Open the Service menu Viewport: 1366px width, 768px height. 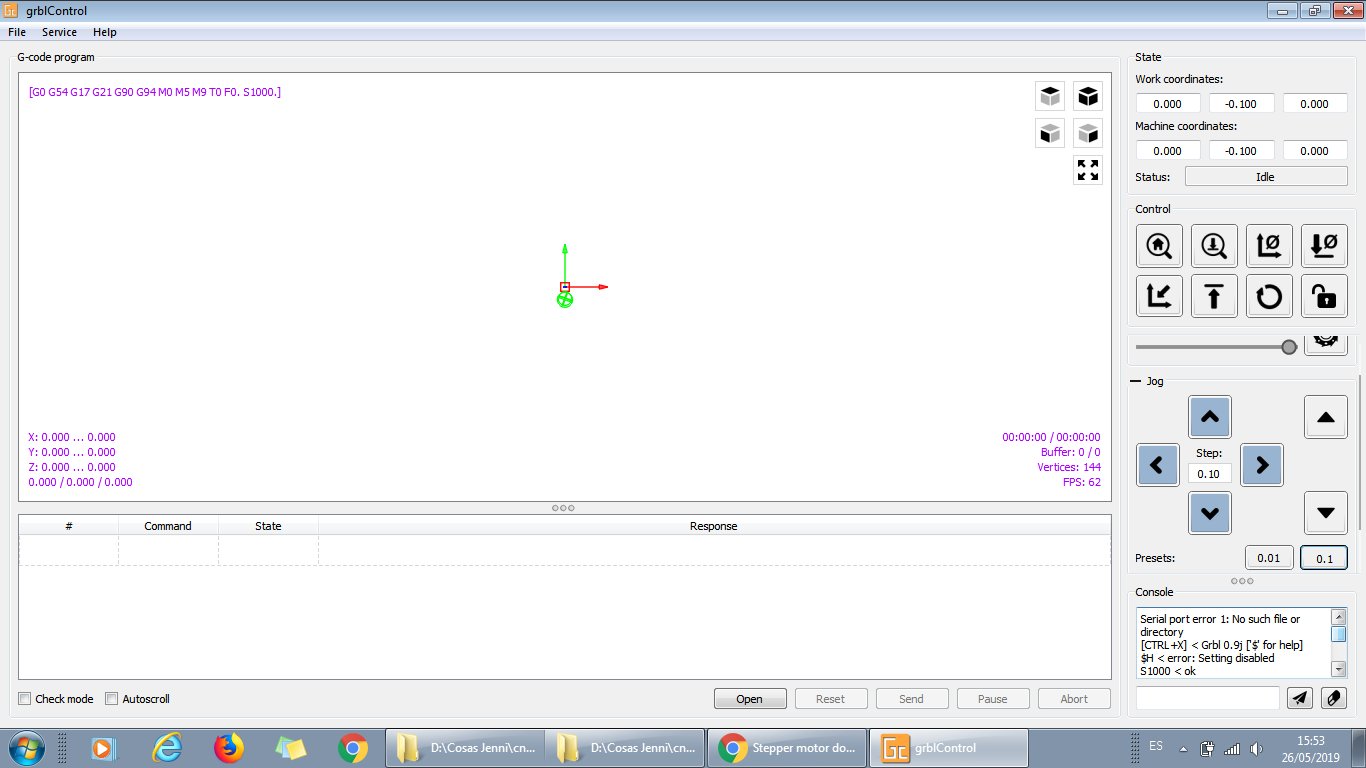click(x=59, y=32)
